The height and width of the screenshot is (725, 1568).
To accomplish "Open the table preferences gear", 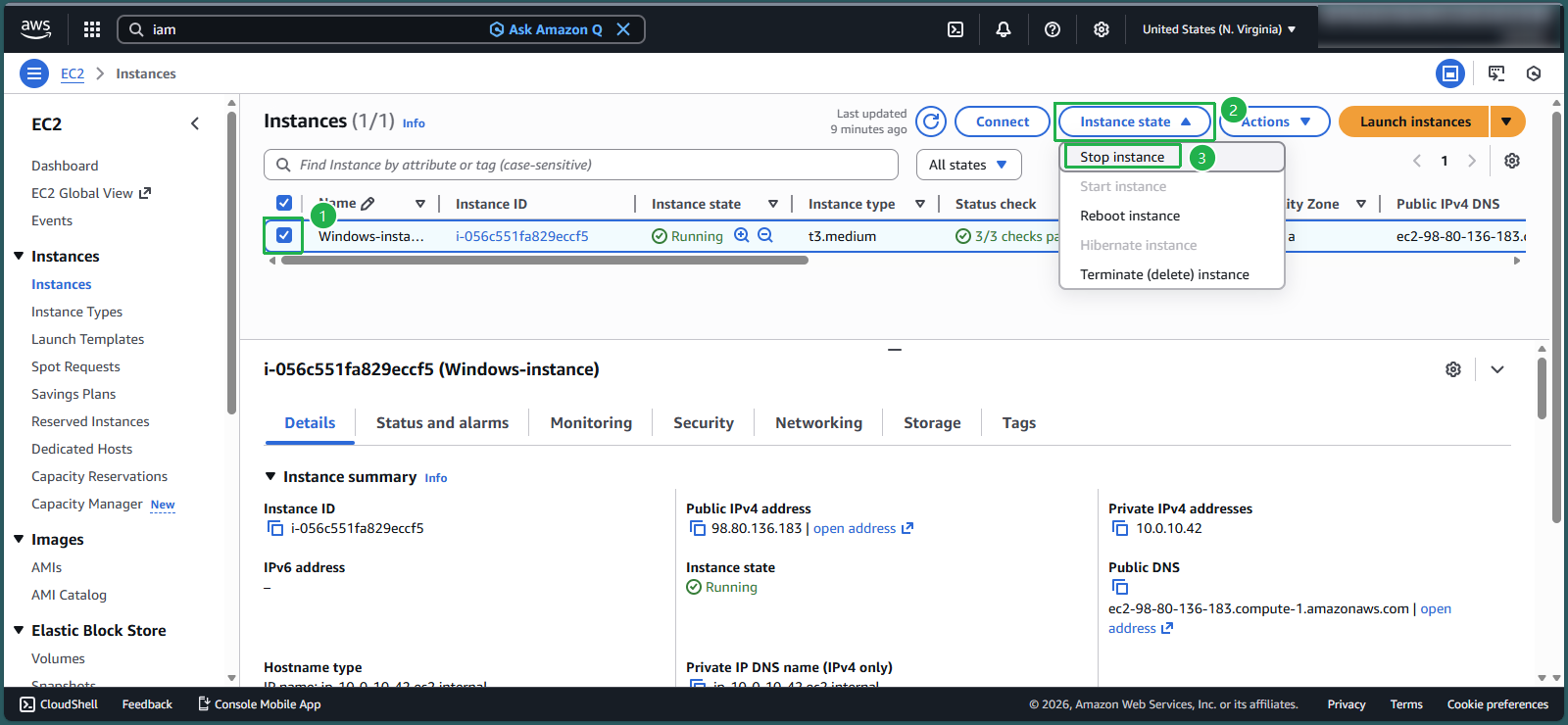I will (x=1512, y=161).
